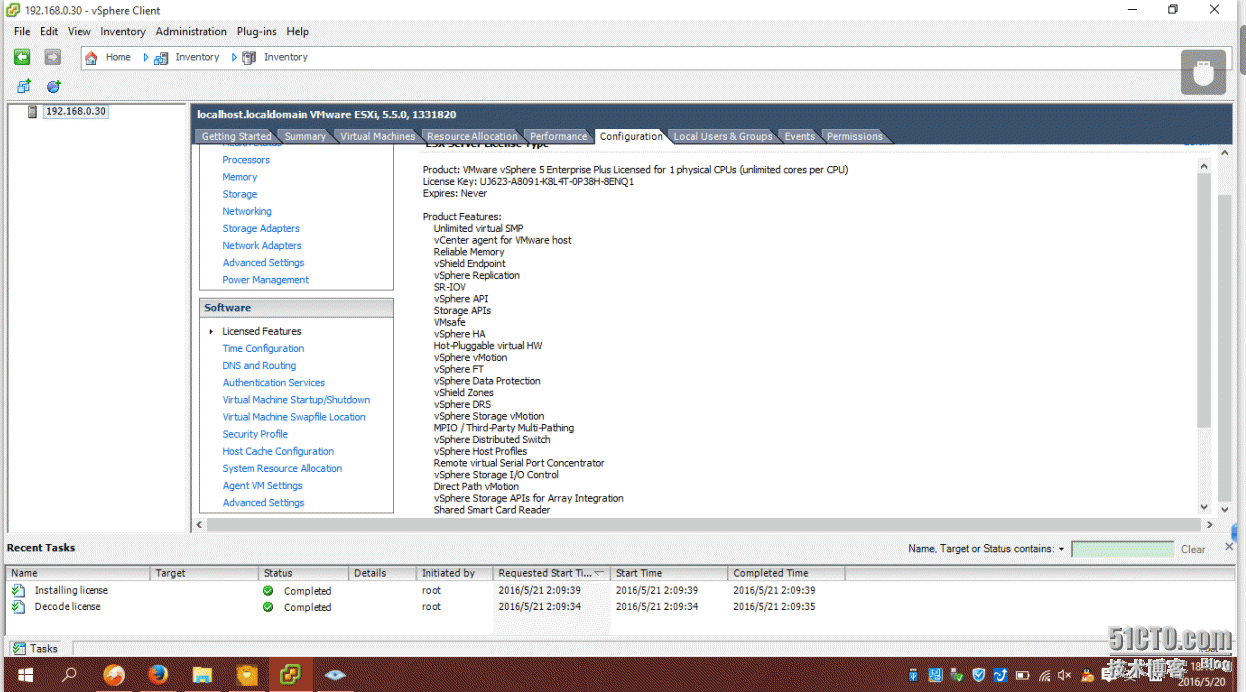
Task: Open the Inventory menu
Action: [x=123, y=32]
